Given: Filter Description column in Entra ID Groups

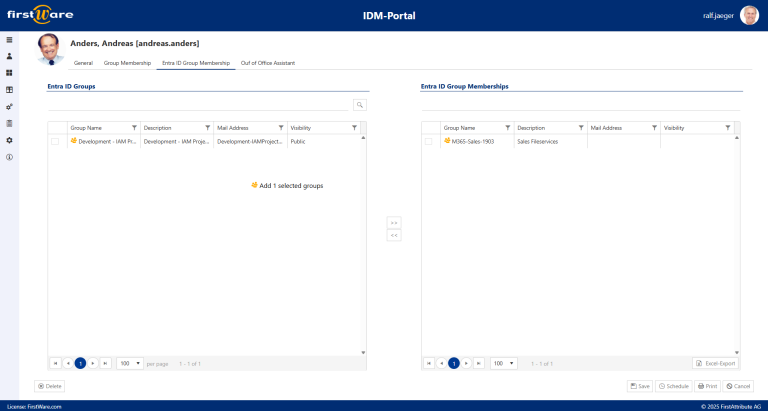Looking at the screenshot, I should pos(208,128).
